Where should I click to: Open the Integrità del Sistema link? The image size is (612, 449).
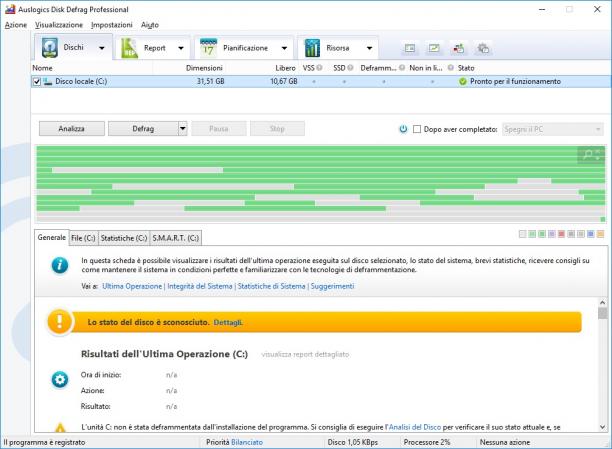200,286
